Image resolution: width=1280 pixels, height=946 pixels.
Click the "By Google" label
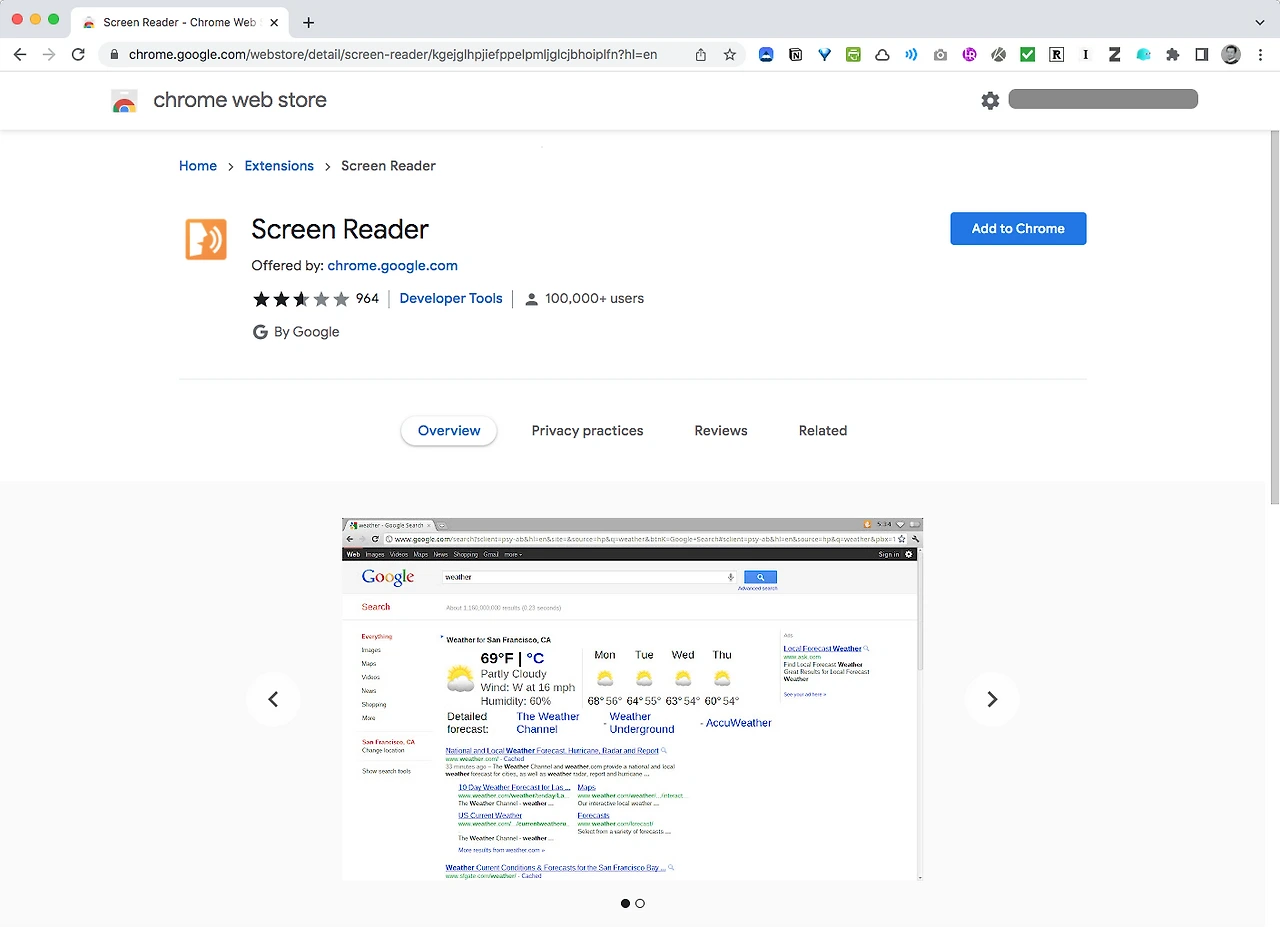306,332
